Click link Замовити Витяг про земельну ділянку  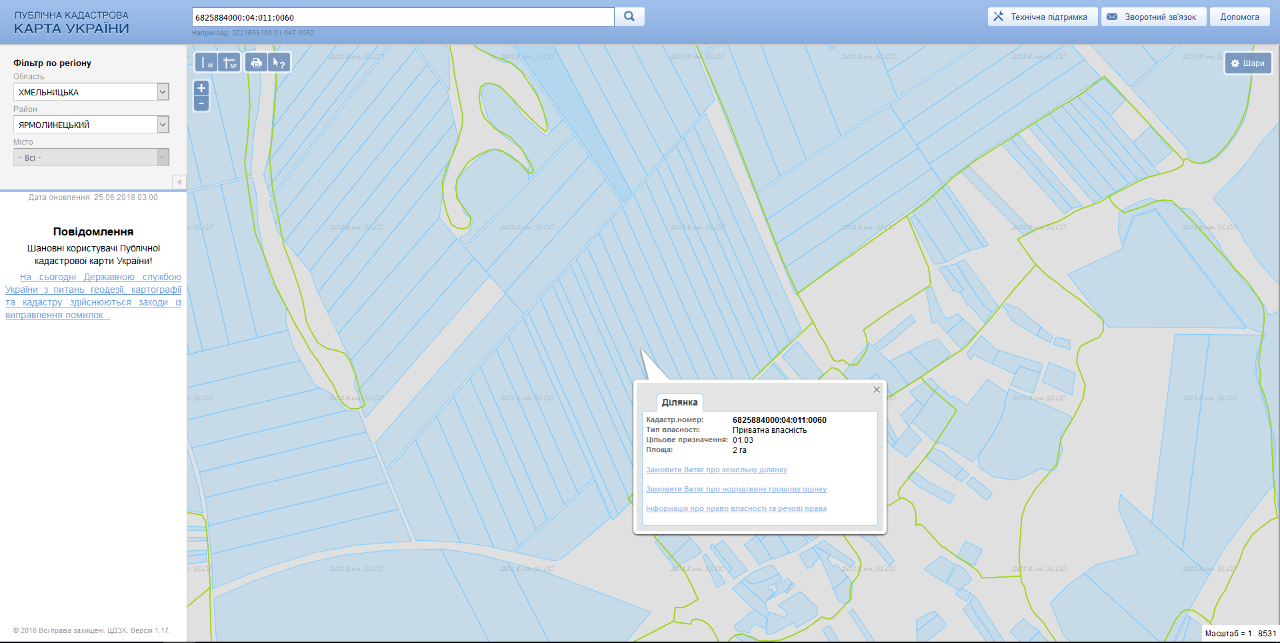point(716,469)
